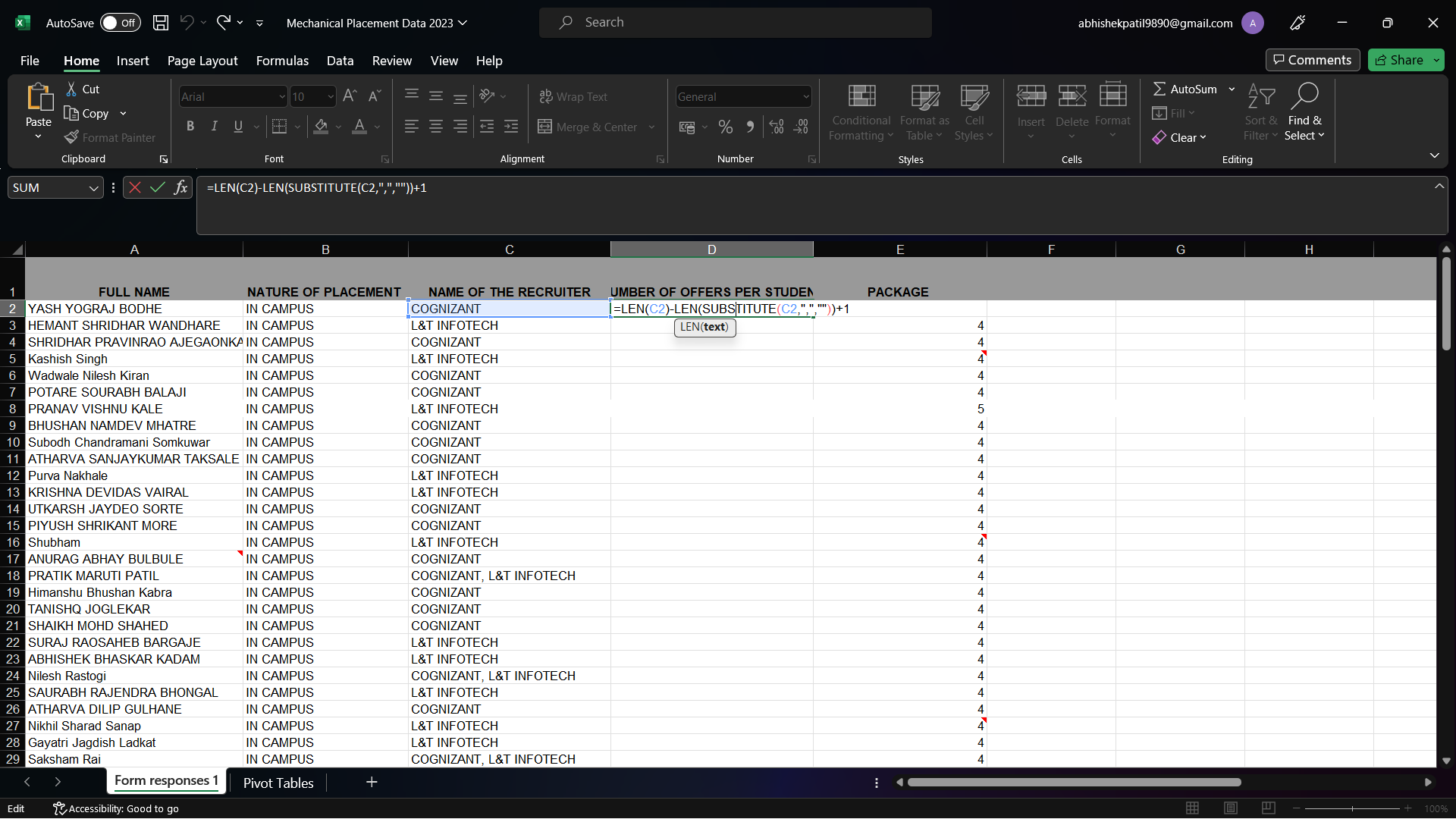
Task: Click the Comments button
Action: [x=1312, y=60]
